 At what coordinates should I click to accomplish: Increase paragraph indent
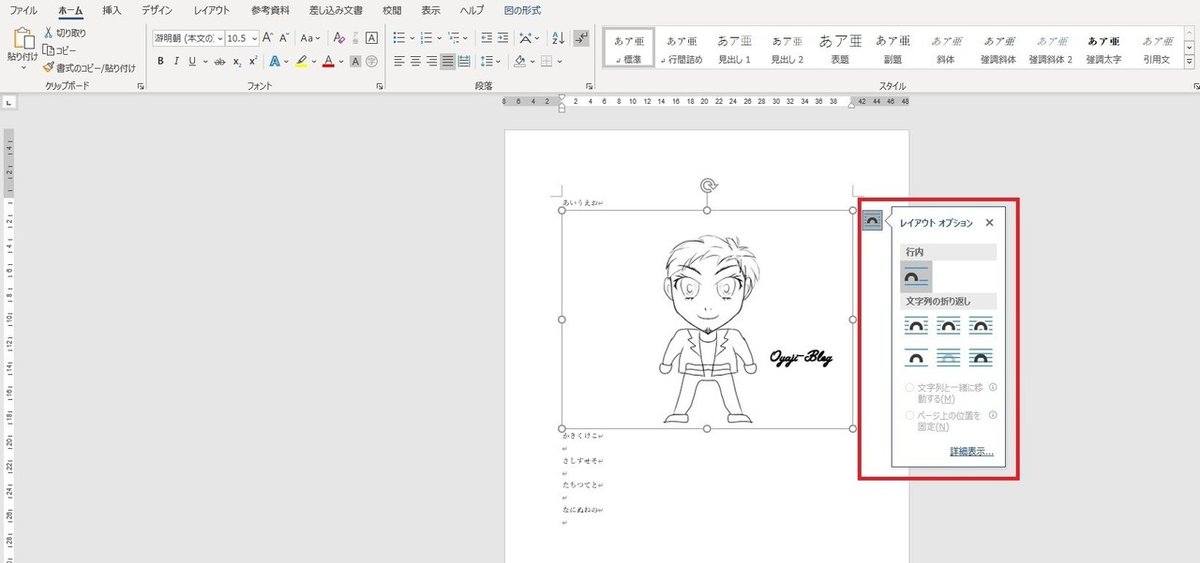coord(504,38)
